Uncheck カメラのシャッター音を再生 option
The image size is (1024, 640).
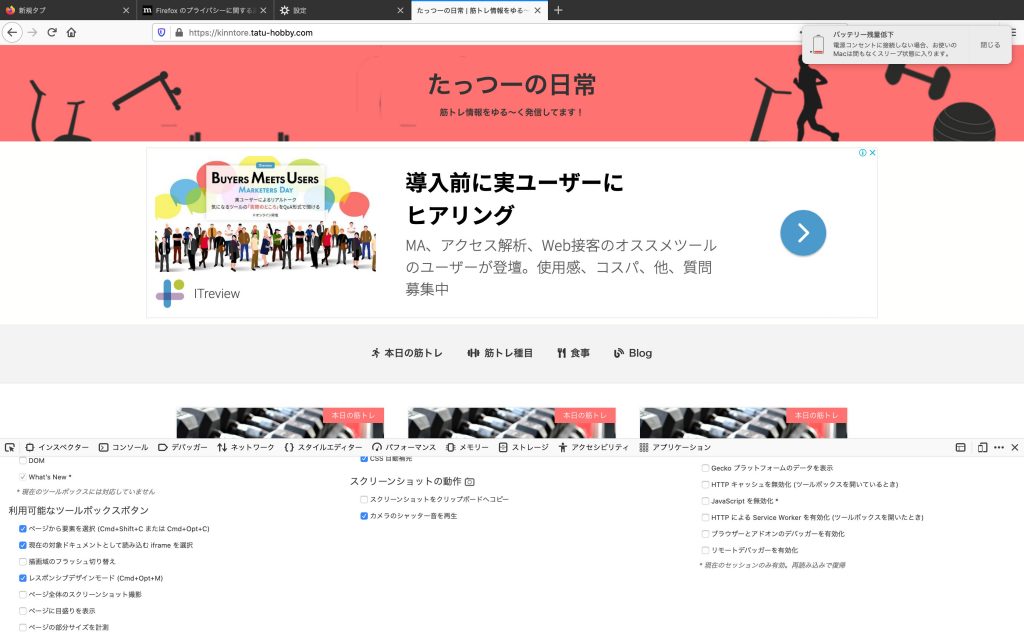coord(364,516)
